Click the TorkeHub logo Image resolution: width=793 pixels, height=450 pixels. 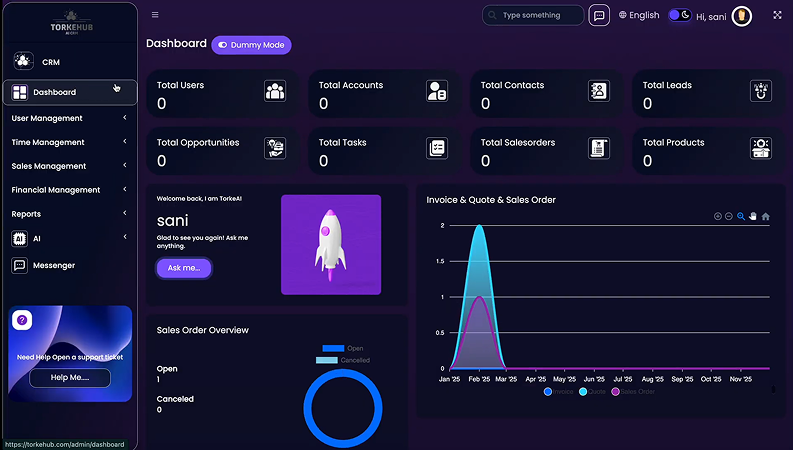click(x=71, y=24)
